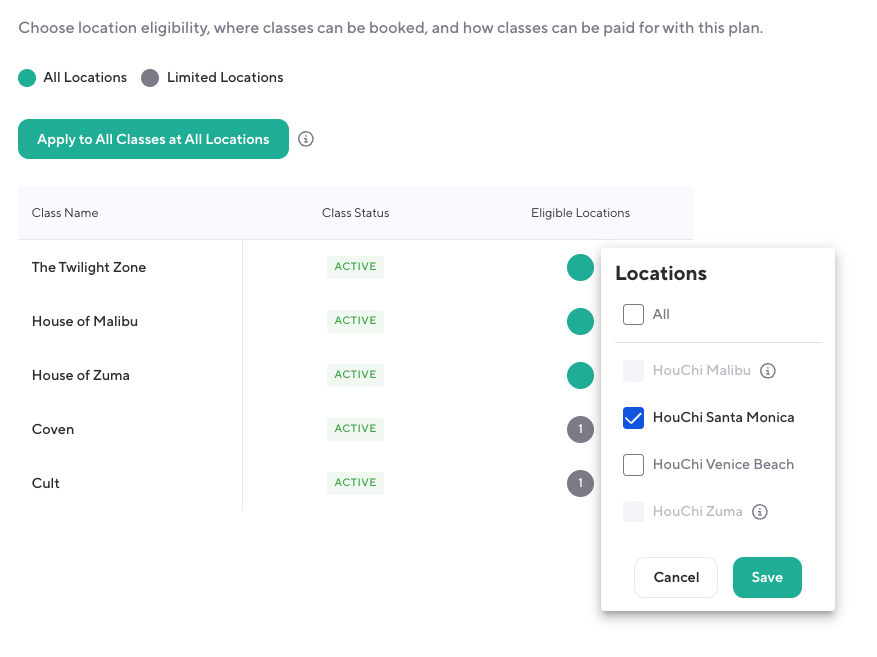This screenshot has width=877, height=657.
Task: Click green location dot for The Twilight Zone
Action: point(580,268)
